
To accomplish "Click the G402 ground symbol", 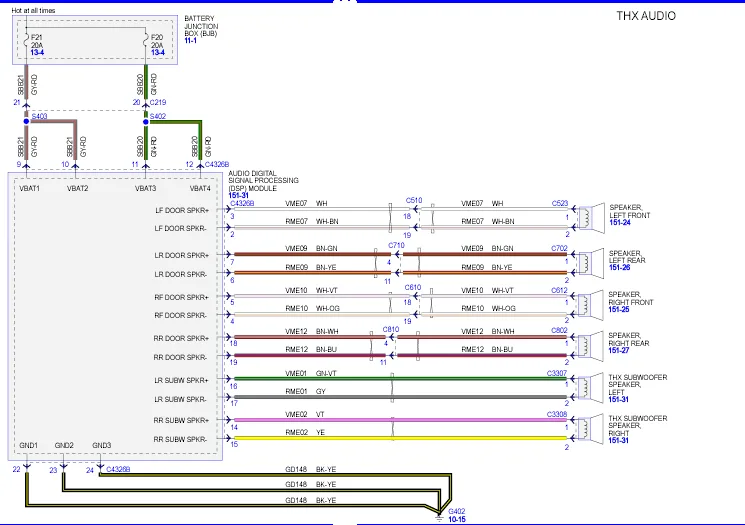I will [439, 518].
